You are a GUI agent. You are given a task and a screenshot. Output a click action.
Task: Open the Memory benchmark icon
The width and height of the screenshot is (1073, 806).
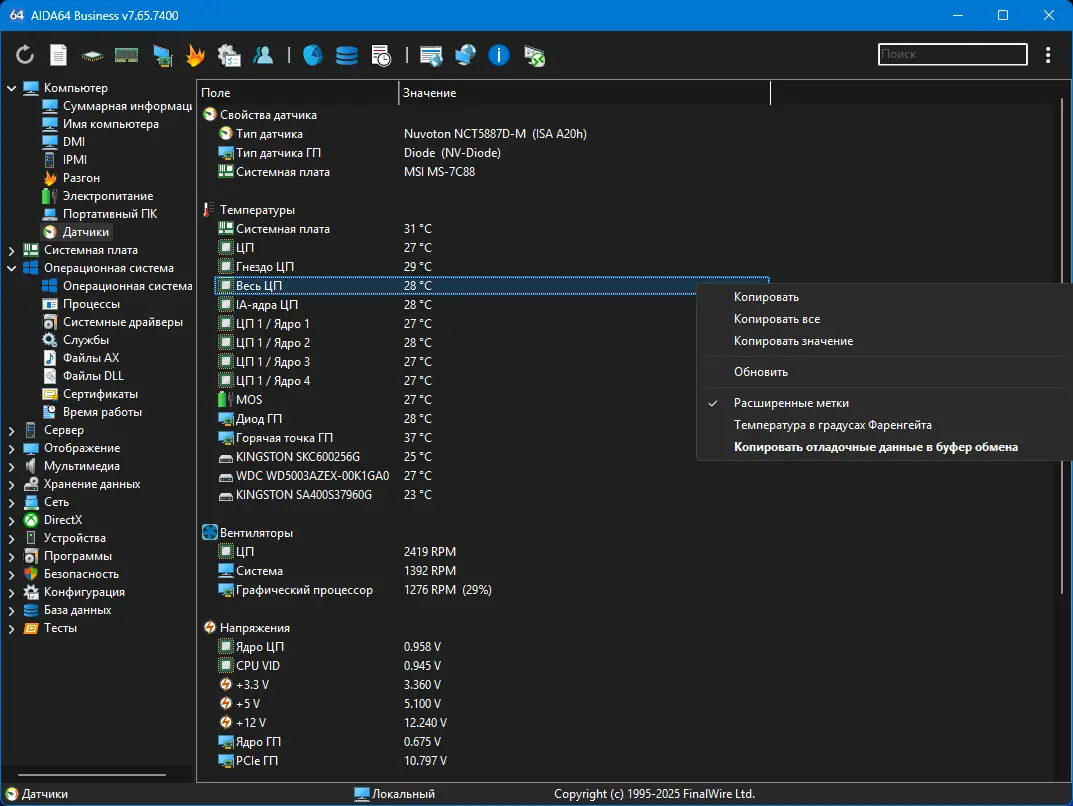click(126, 55)
